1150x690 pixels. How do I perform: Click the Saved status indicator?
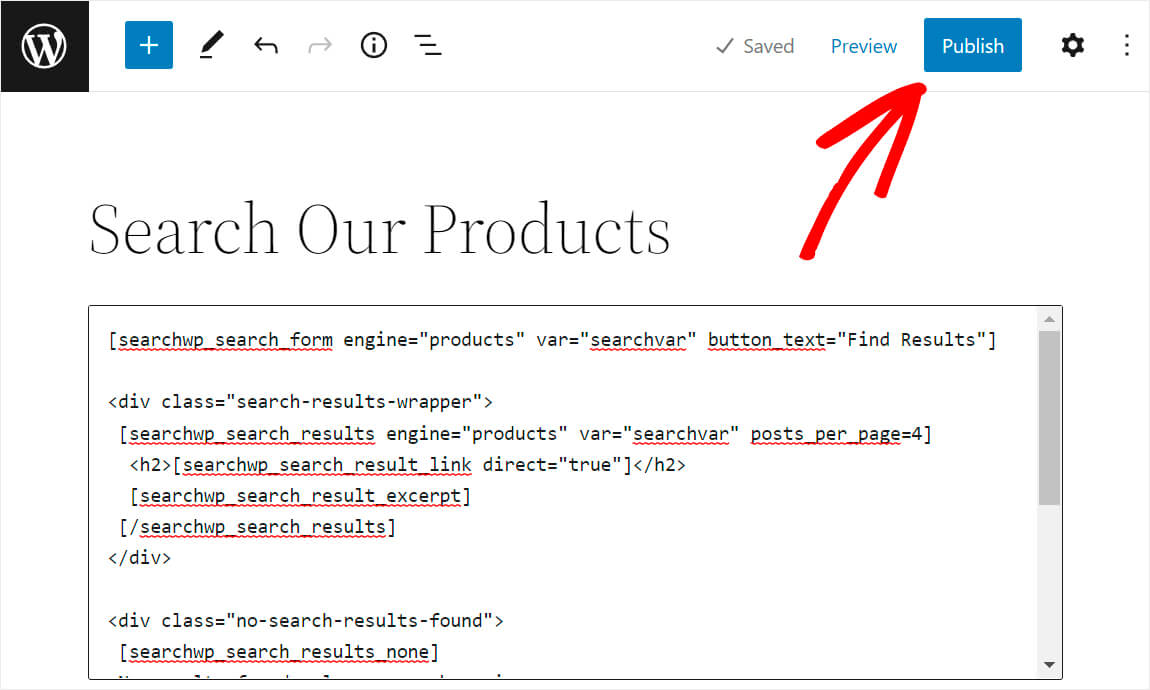coord(755,46)
